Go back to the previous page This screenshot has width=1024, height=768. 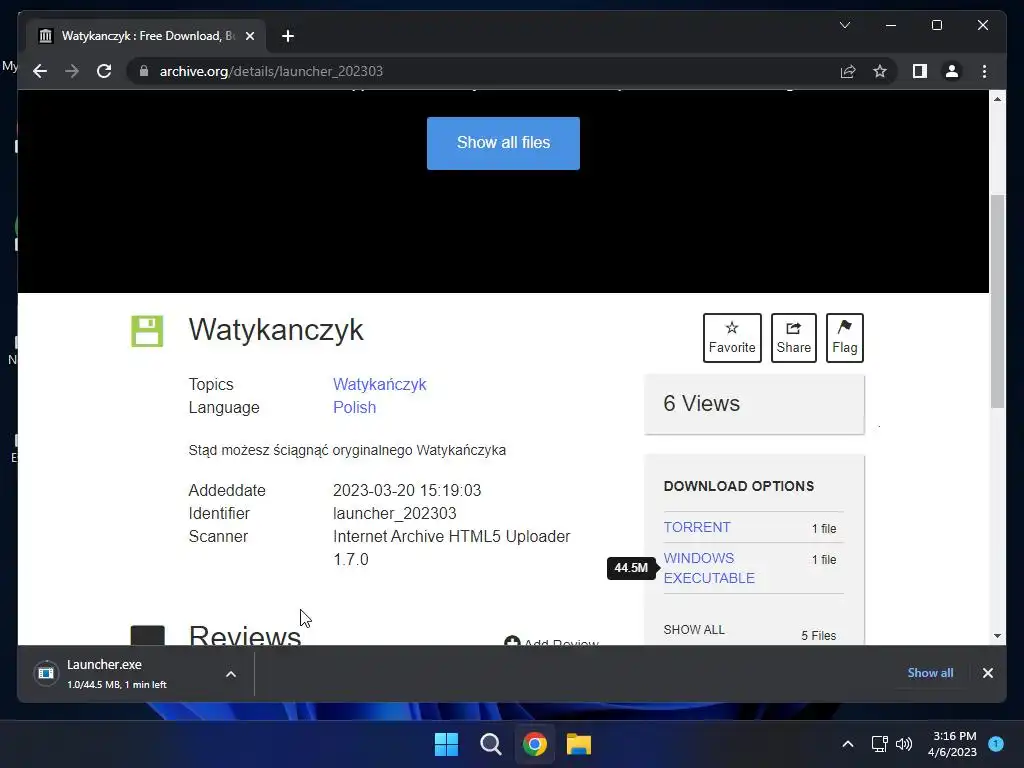point(40,71)
